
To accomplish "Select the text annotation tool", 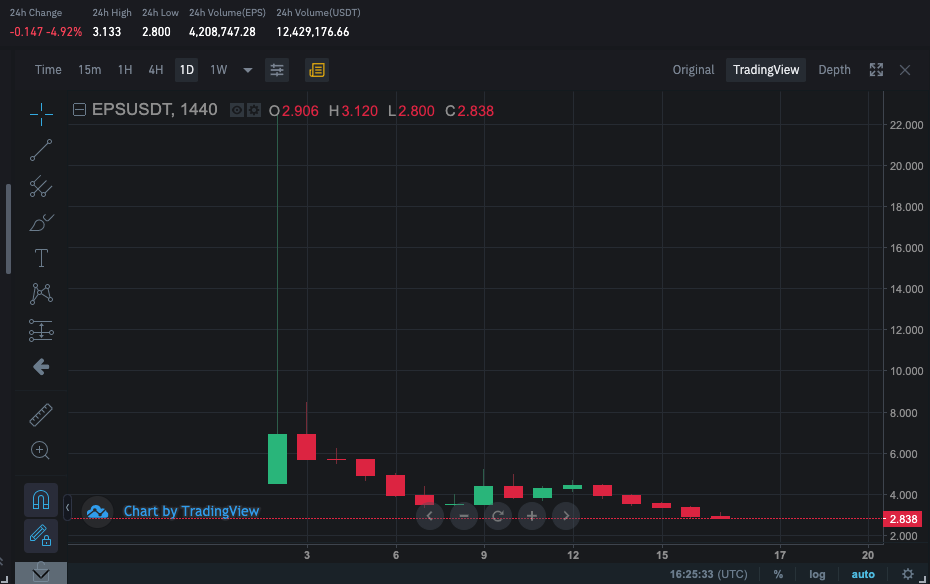I will pos(41,259).
